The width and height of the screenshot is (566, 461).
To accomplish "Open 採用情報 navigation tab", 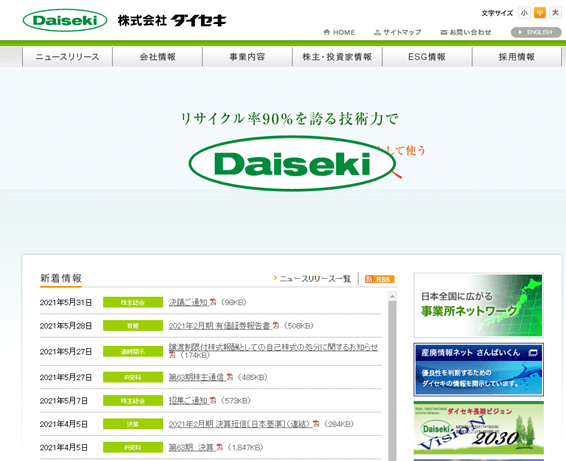I will point(517,57).
